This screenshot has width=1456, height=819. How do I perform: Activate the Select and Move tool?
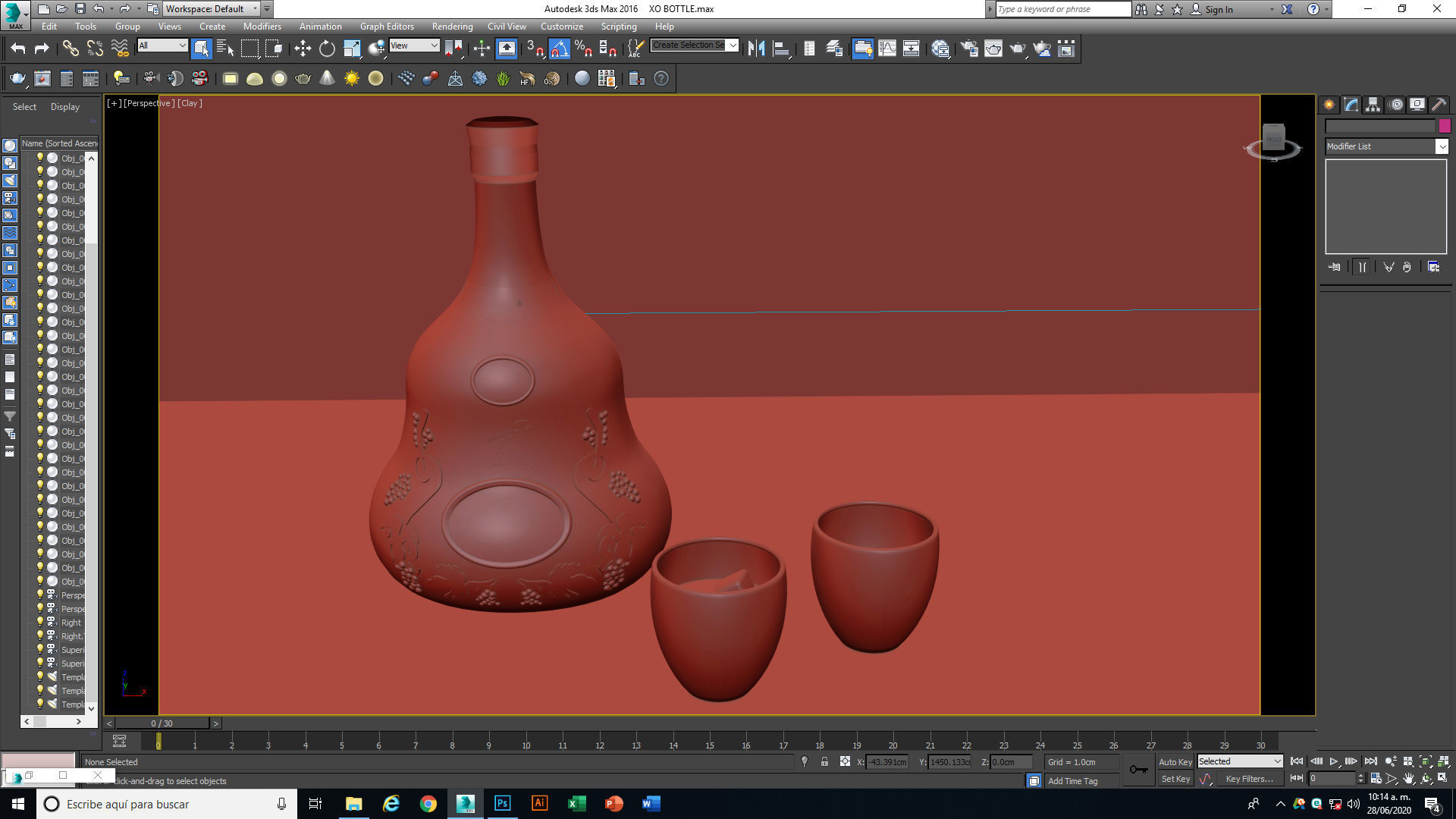click(303, 49)
